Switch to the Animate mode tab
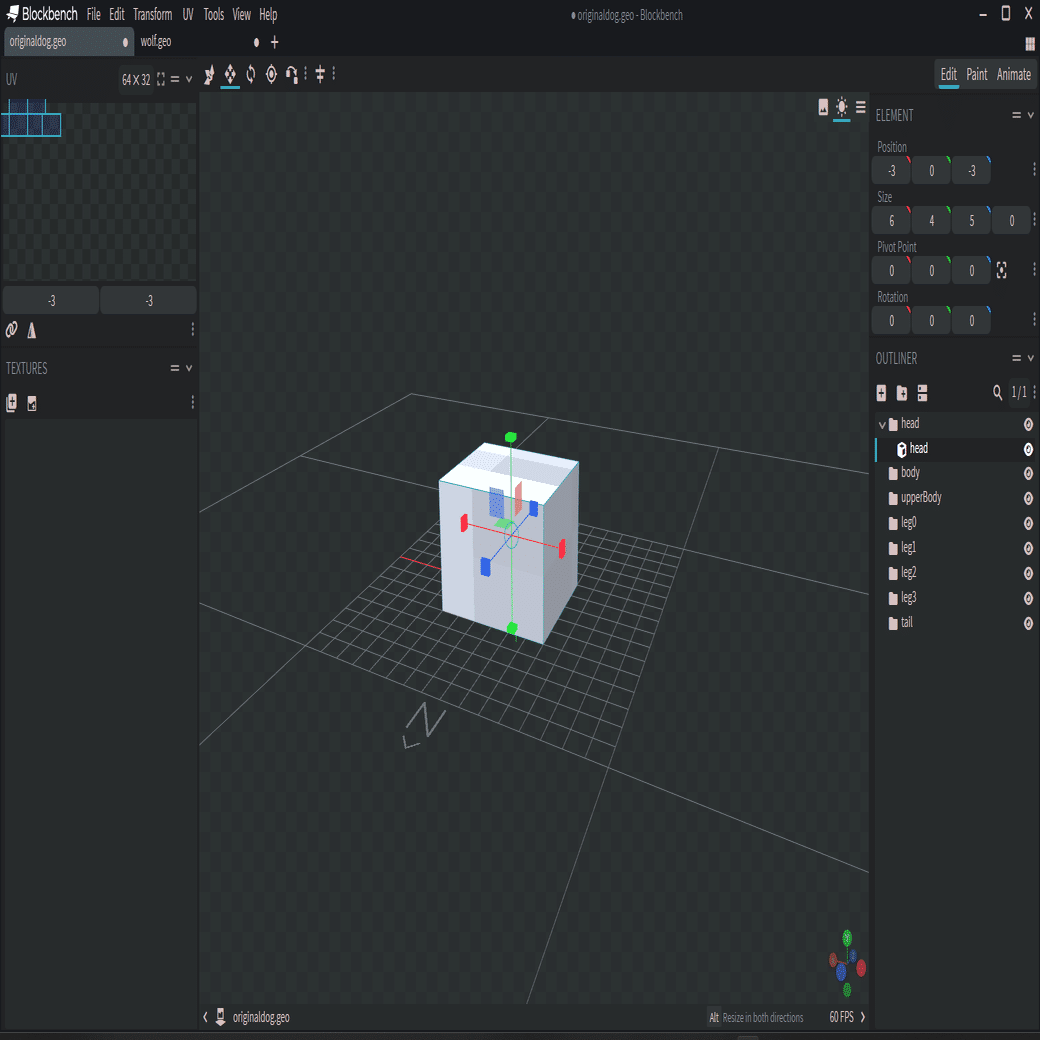1040x1040 pixels. (1013, 74)
